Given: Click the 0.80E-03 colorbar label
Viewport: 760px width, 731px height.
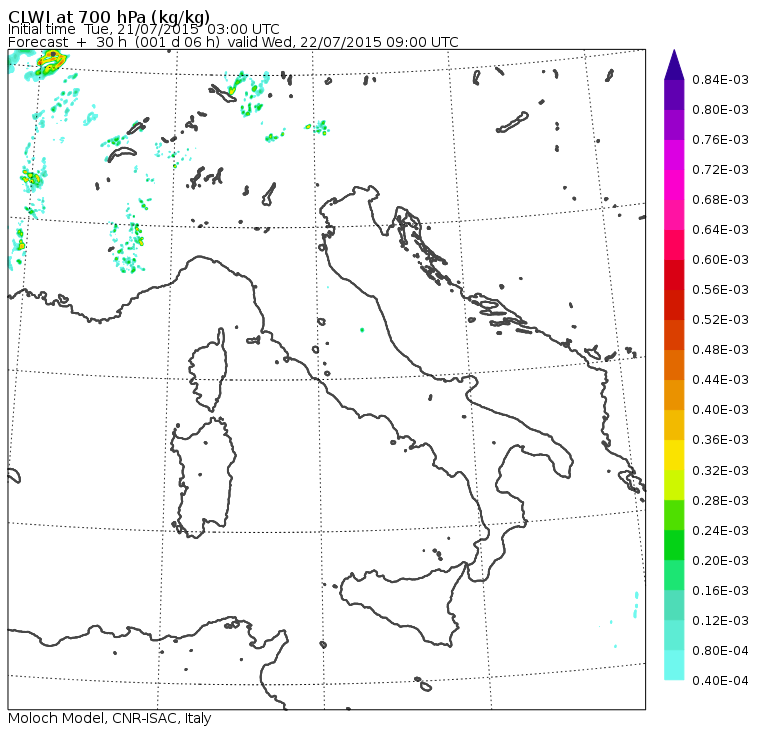Looking at the screenshot, I should (720, 110).
